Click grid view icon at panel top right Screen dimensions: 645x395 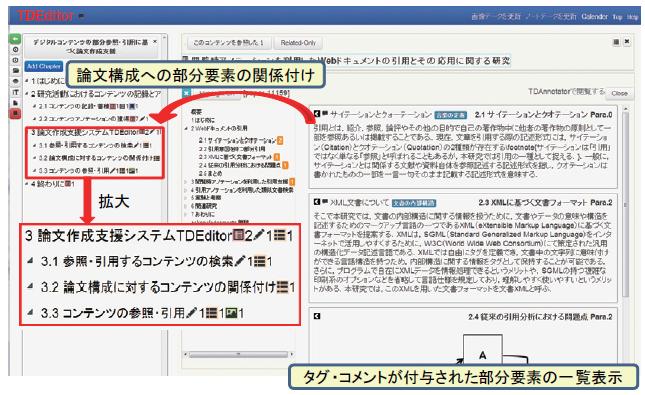point(616,42)
